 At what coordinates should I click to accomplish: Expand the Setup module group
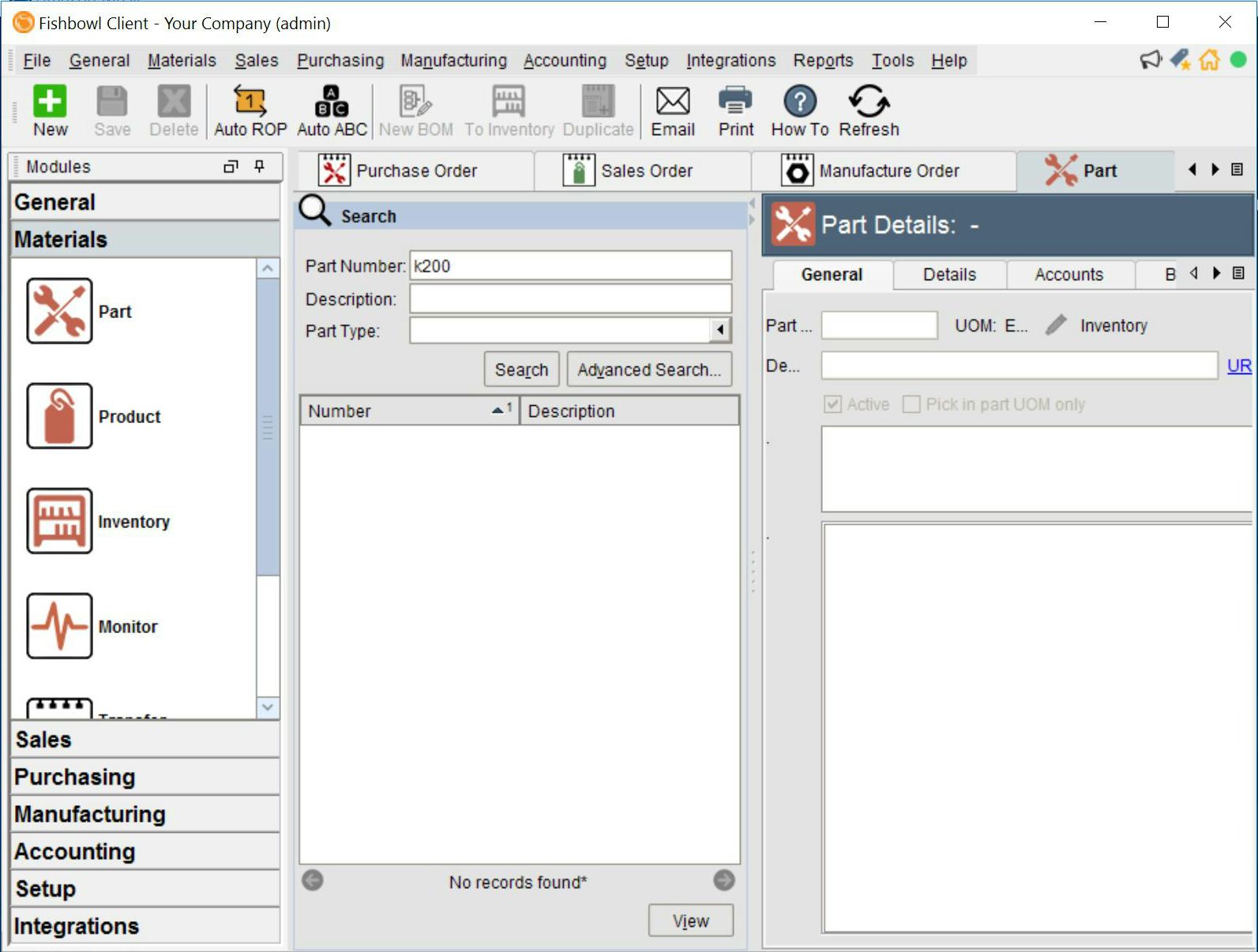145,888
